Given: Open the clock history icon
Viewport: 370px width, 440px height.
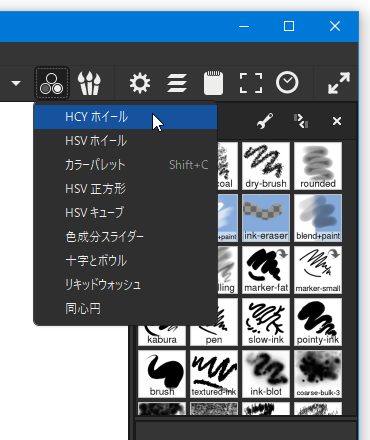Looking at the screenshot, I should pyautogui.click(x=287, y=82).
